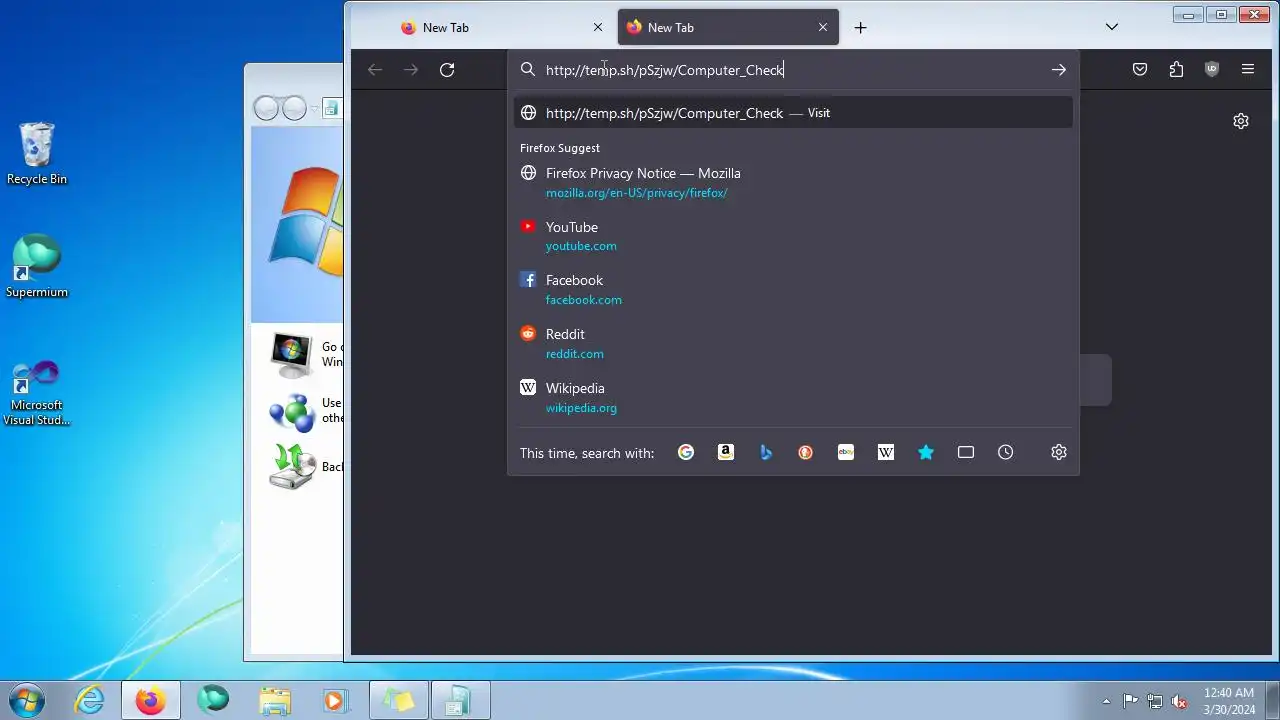Reload the page with refresh icon
Viewport: 1280px width, 720px height.
447,70
